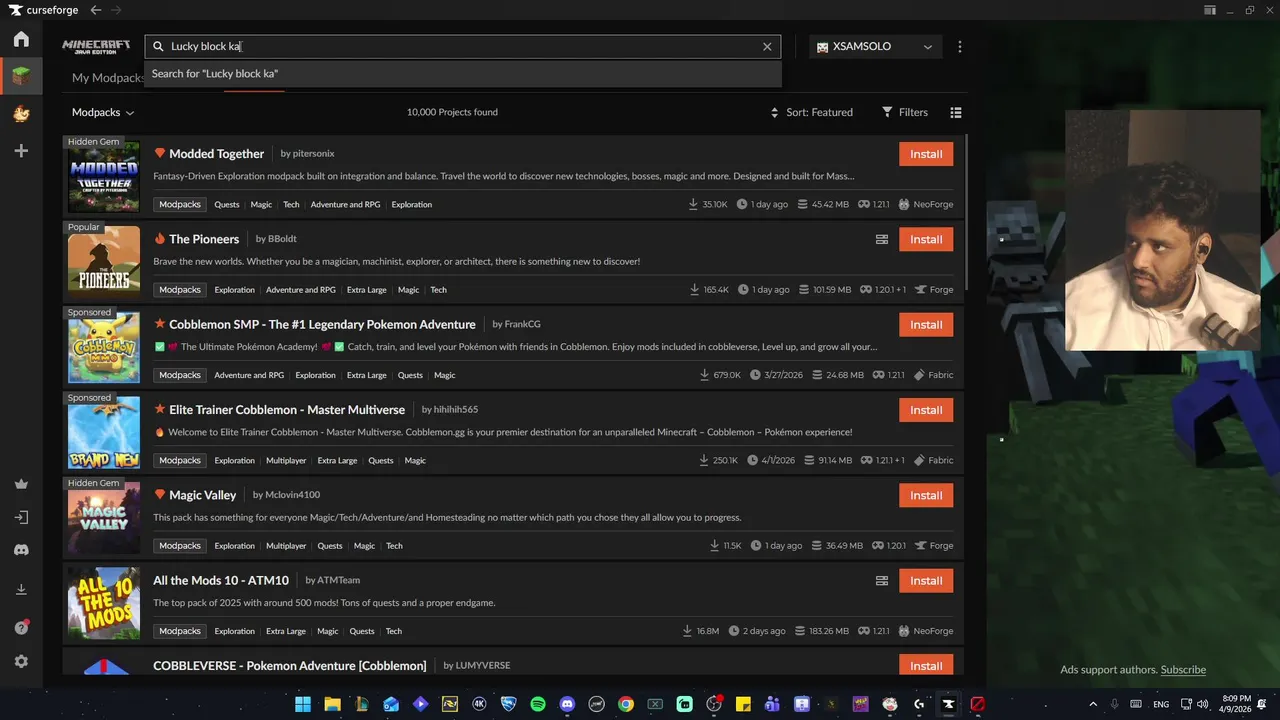Open the help question mark icon

(x=21, y=628)
